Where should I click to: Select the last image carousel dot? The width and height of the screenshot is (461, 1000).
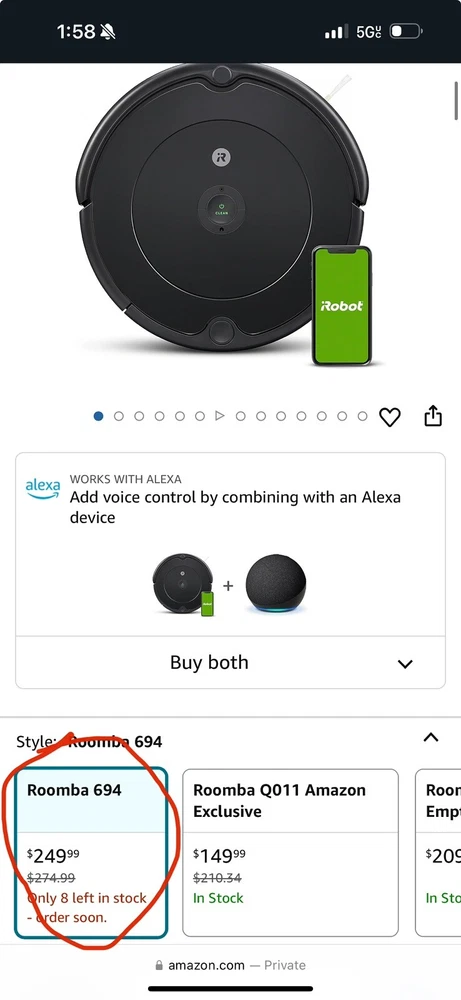click(x=363, y=416)
